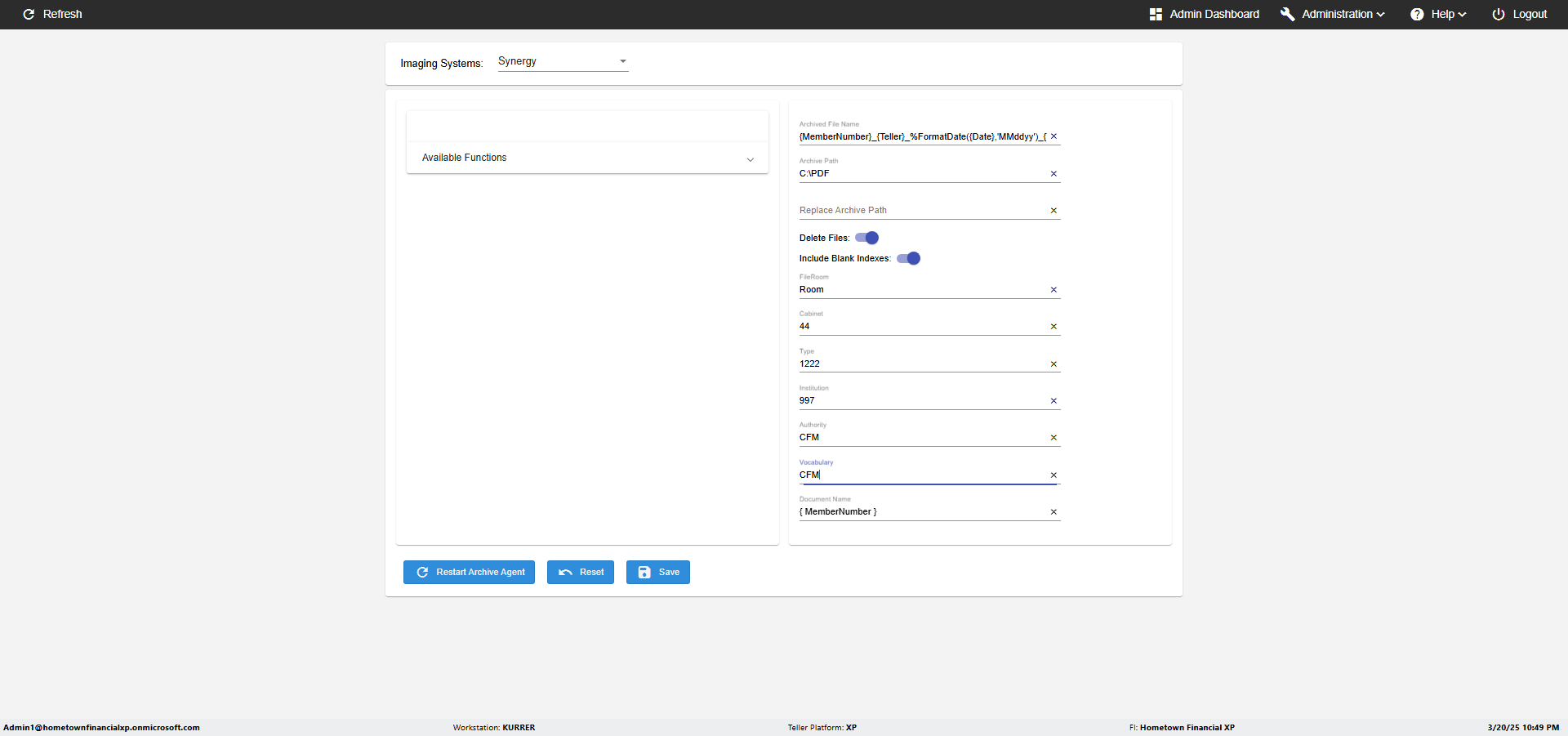Open the Imaging Systems dropdown
This screenshot has height=736, width=1568.
pyautogui.click(x=563, y=61)
